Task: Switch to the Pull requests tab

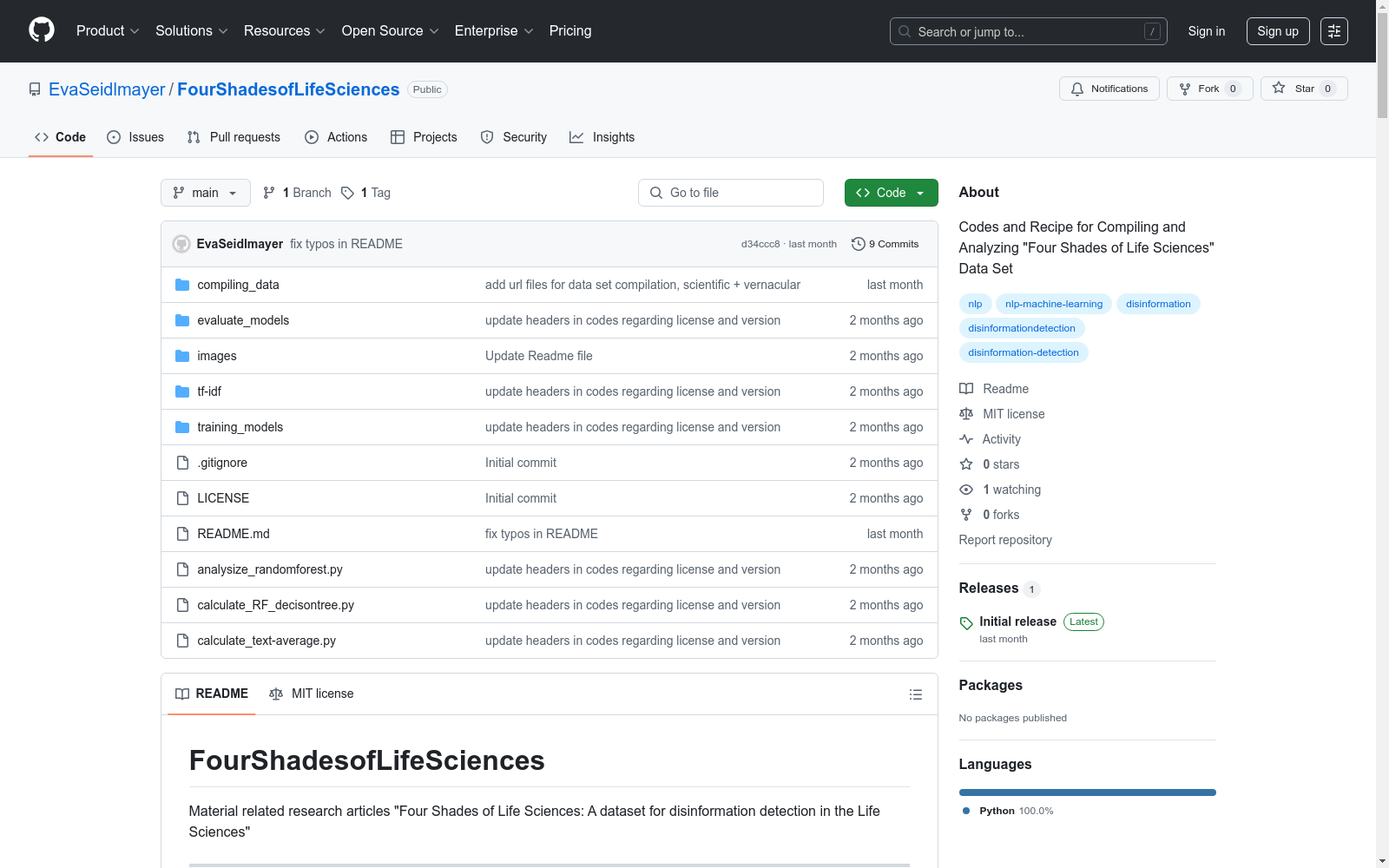Action: 234,137
